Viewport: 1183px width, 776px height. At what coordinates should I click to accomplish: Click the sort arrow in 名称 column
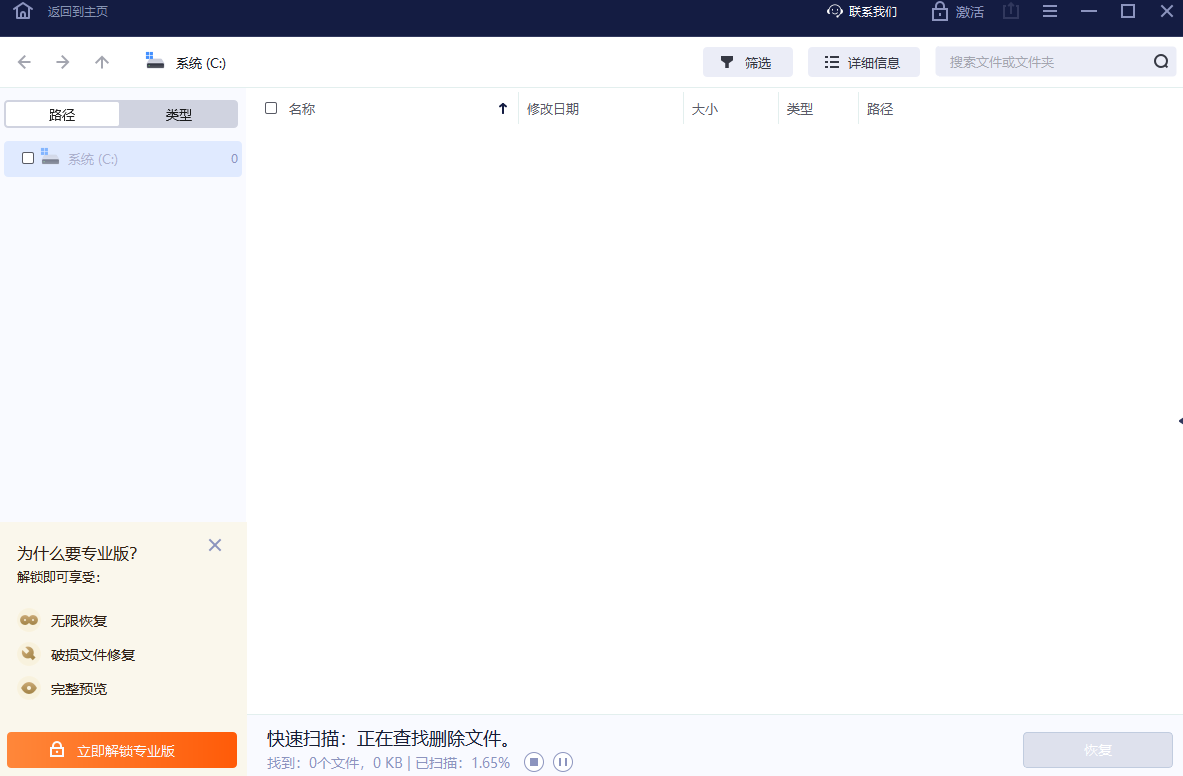pyautogui.click(x=502, y=109)
